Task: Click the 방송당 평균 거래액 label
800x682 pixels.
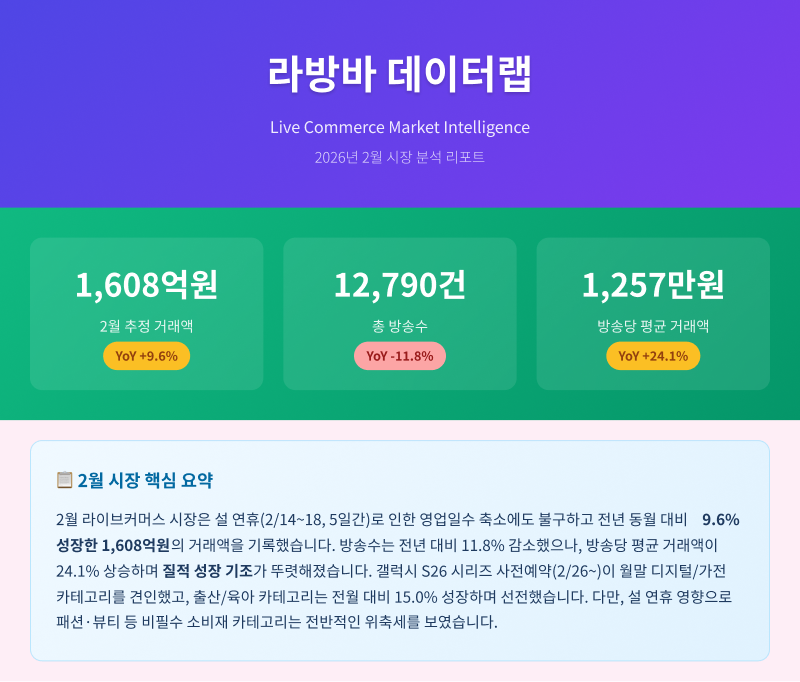Action: click(653, 326)
